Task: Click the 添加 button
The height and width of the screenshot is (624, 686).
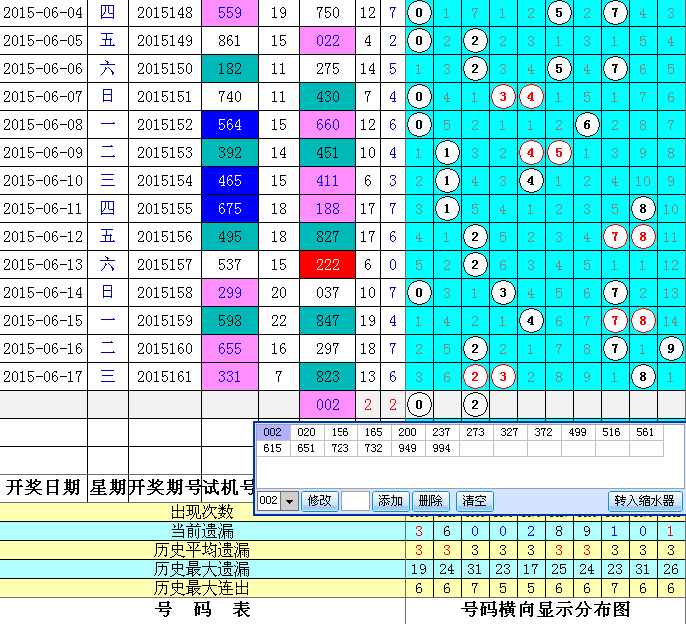Action: click(390, 501)
